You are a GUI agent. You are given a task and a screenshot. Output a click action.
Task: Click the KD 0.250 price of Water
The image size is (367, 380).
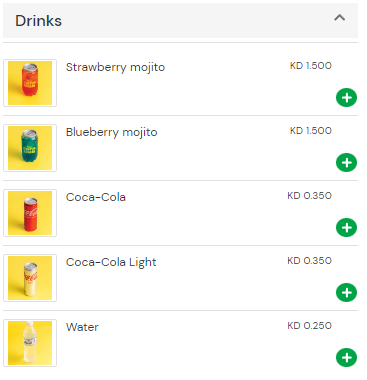[309, 326]
